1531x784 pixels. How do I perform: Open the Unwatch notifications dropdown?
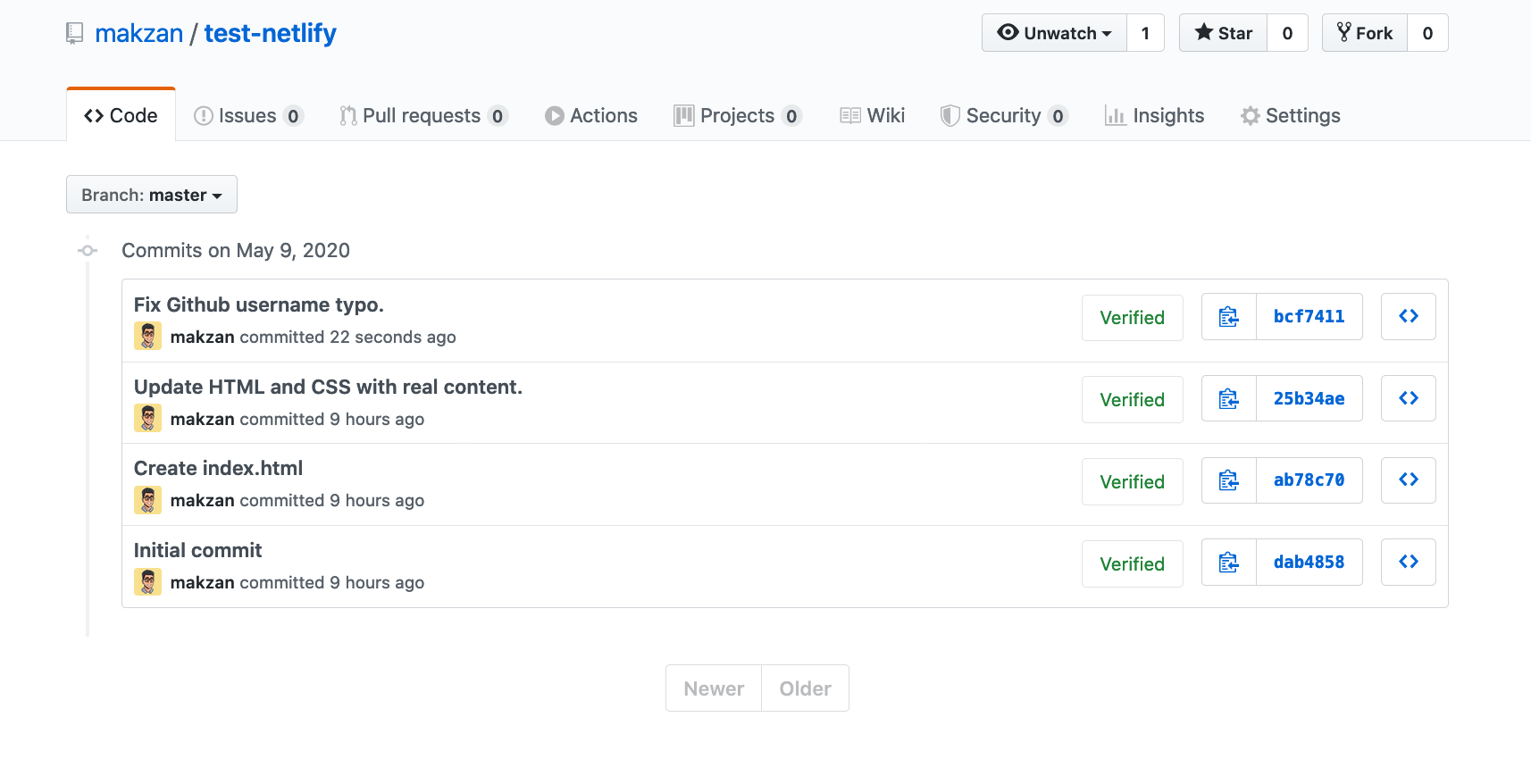coord(1054,33)
